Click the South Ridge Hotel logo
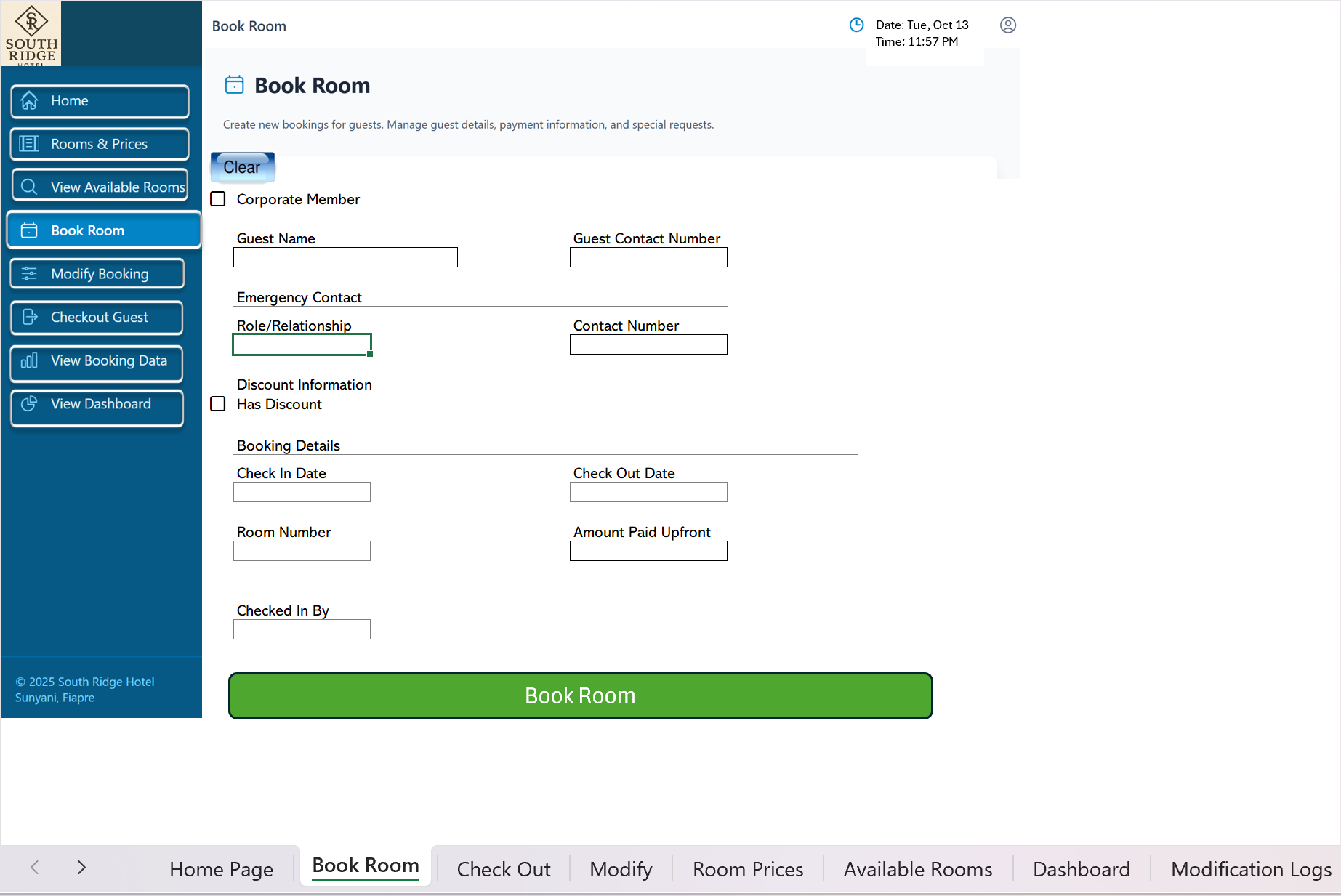Screen dimensions: 1341x896 tap(31, 34)
